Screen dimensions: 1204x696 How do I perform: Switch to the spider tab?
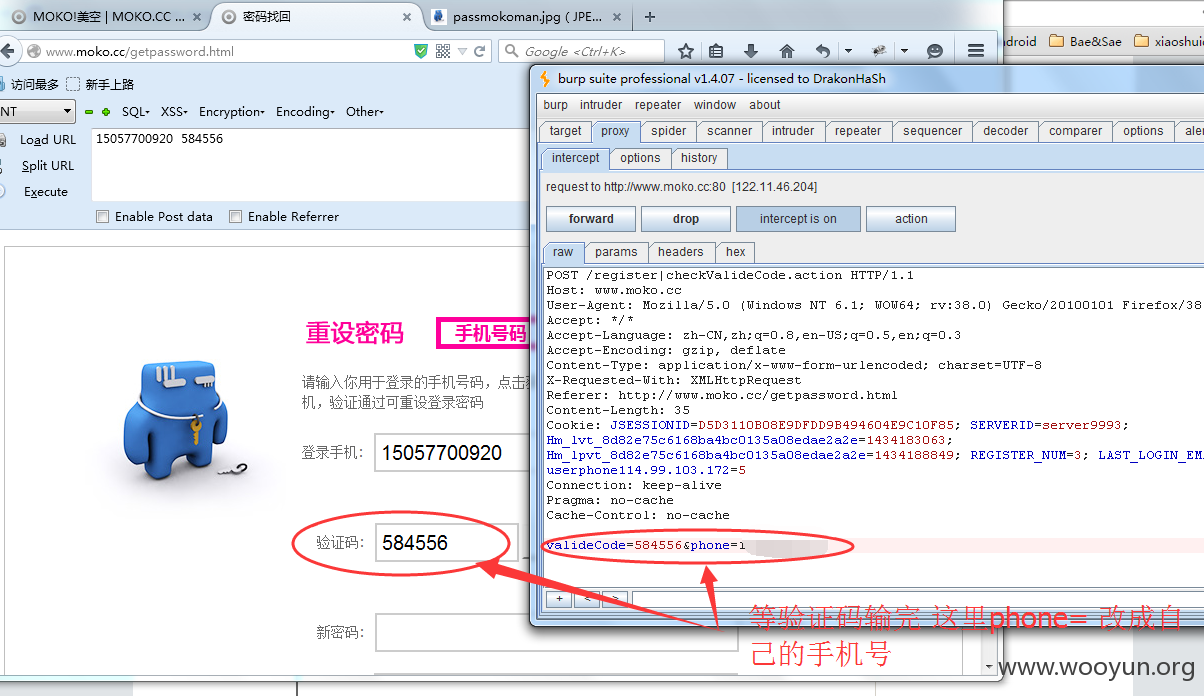tap(669, 131)
